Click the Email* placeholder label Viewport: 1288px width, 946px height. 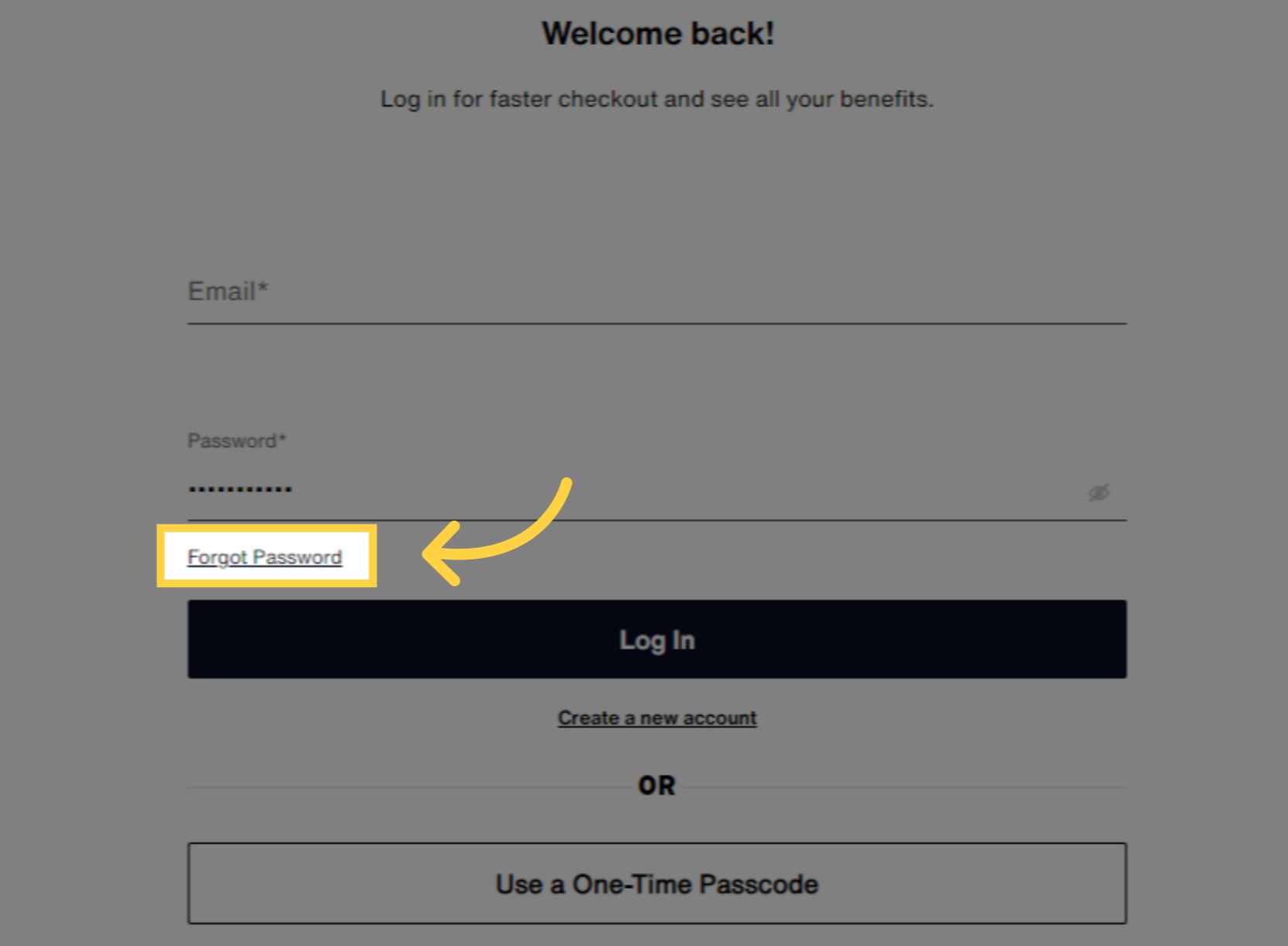(228, 291)
